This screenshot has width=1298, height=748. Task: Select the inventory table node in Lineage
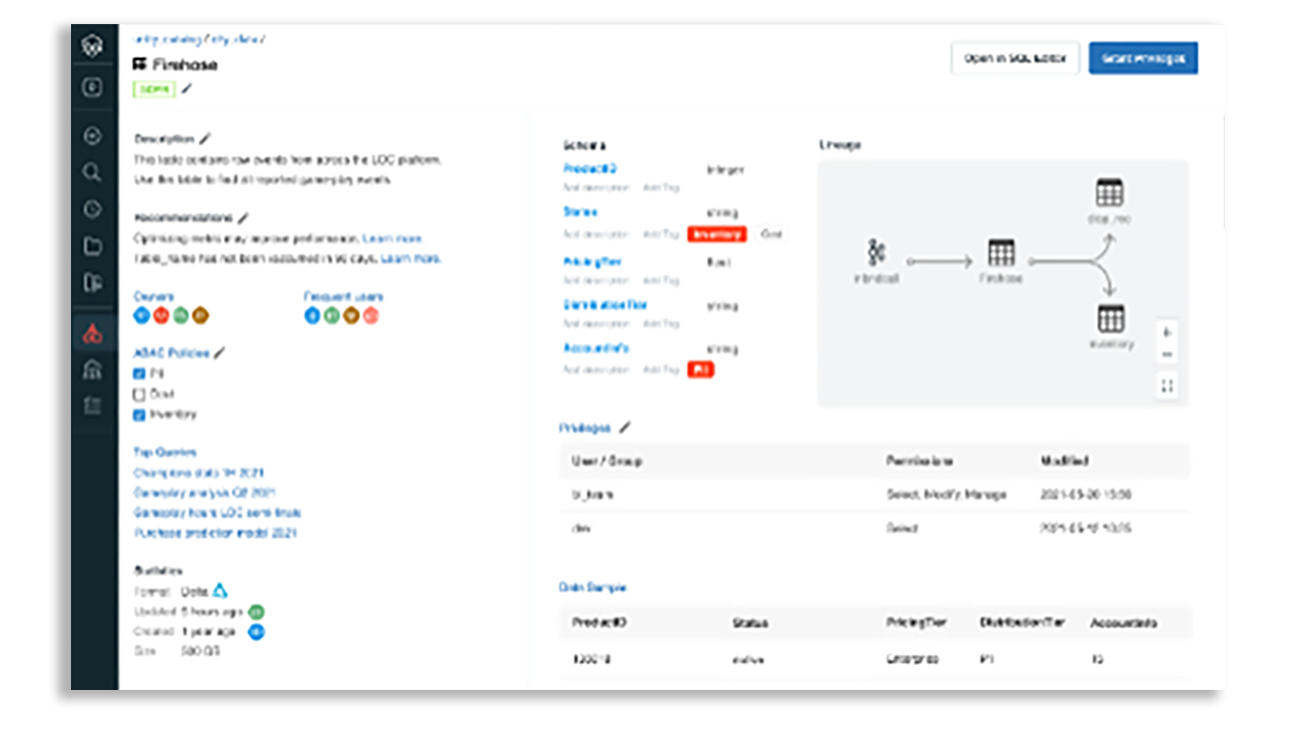tap(1111, 327)
